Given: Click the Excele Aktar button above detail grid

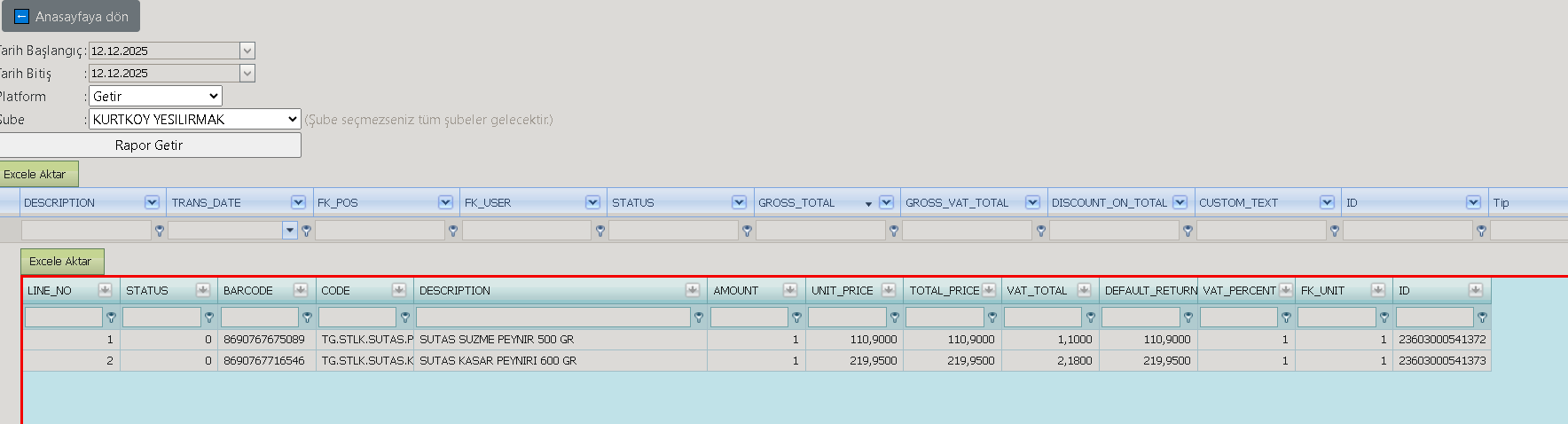Looking at the screenshot, I should [x=60, y=261].
